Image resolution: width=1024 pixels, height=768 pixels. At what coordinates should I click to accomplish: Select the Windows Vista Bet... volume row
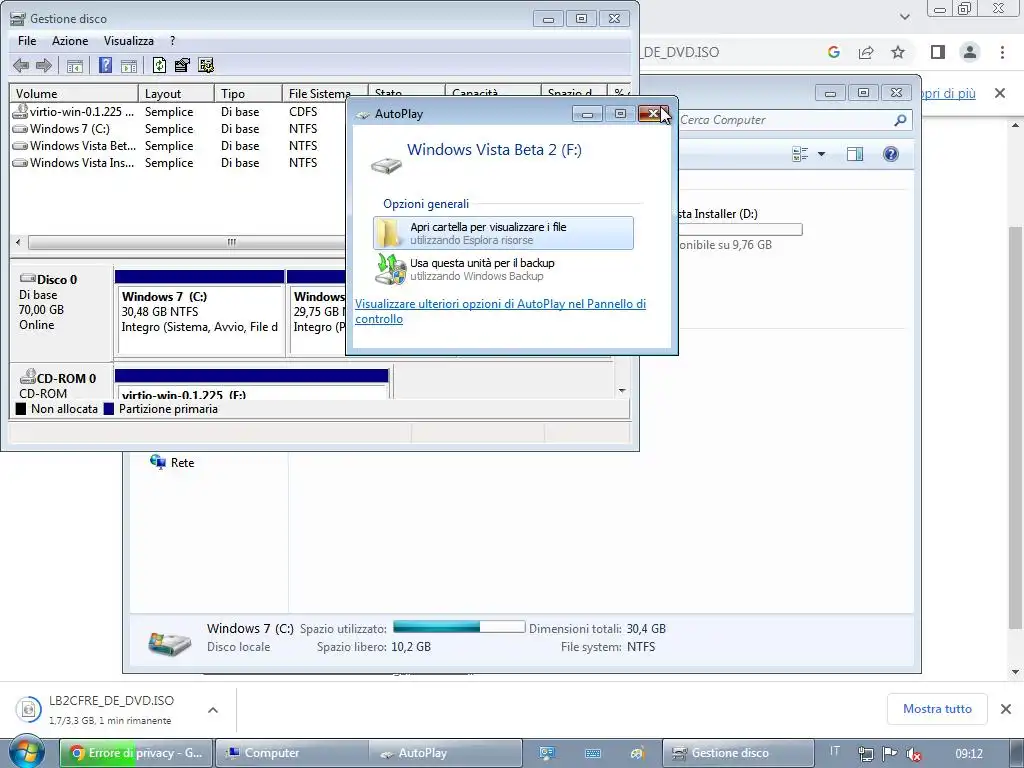tap(176, 146)
